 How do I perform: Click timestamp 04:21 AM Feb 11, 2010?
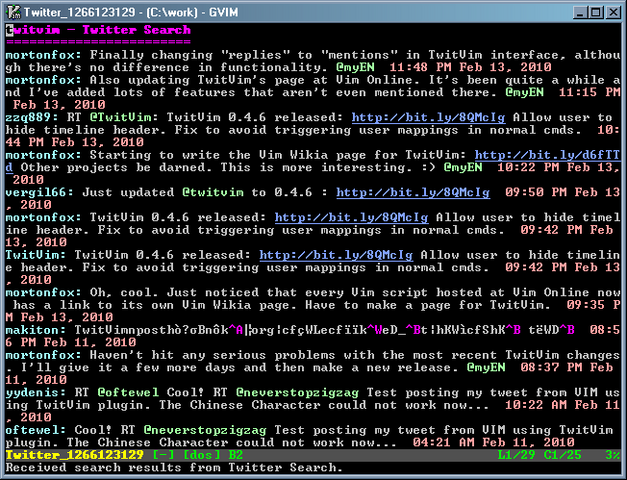tap(493, 442)
